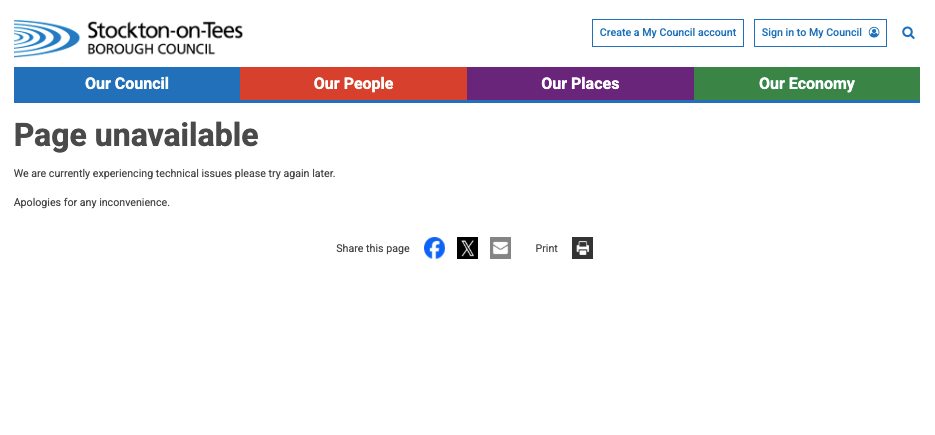Viewport: 935px width, 435px height.
Task: Click the user profile icon in Sign in button
Action: 874,33
